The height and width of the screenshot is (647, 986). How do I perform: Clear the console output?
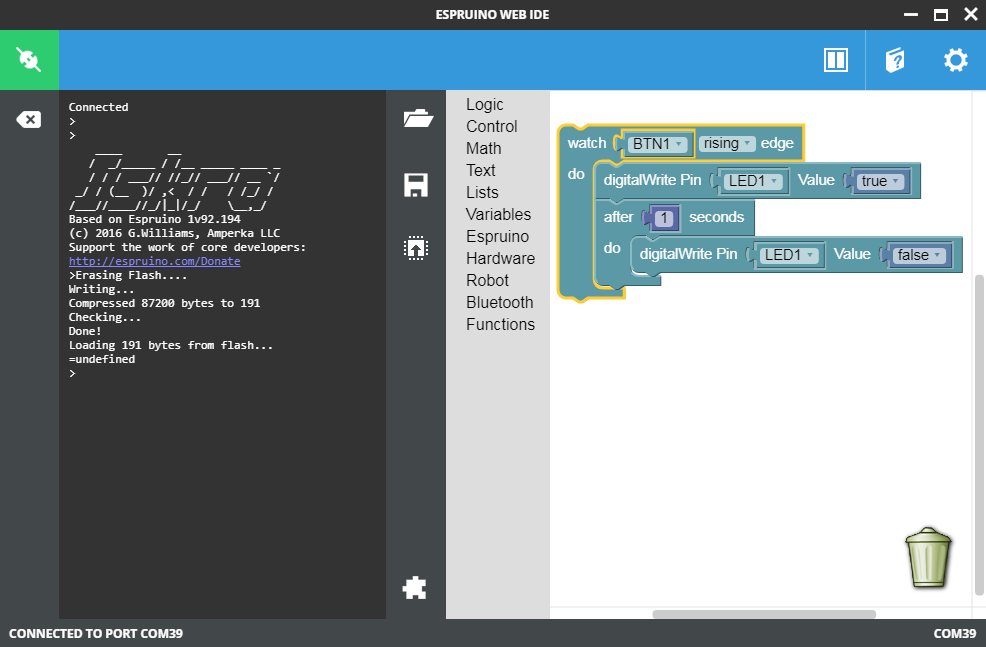point(29,118)
